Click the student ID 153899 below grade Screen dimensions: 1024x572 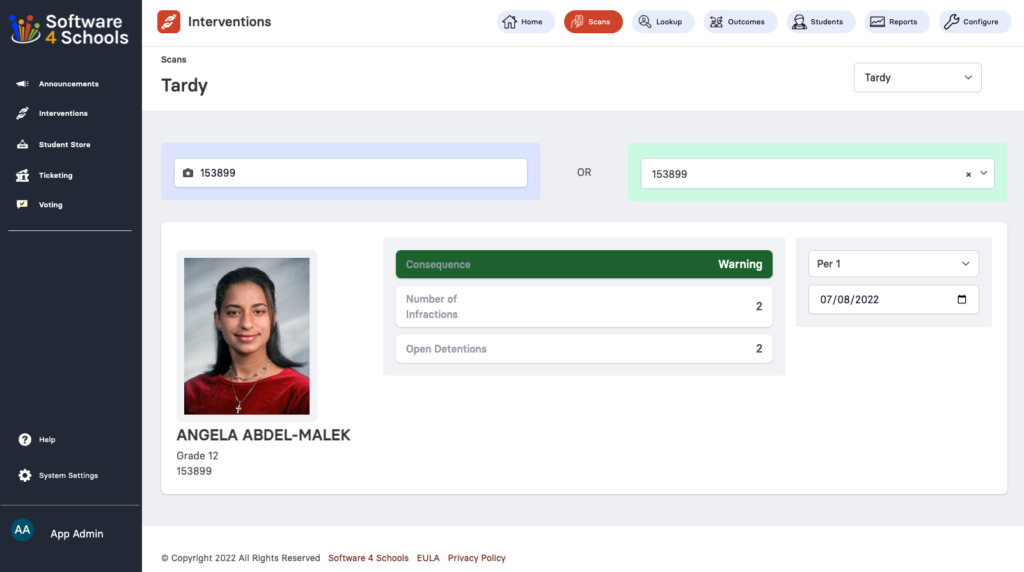pyautogui.click(x=194, y=471)
